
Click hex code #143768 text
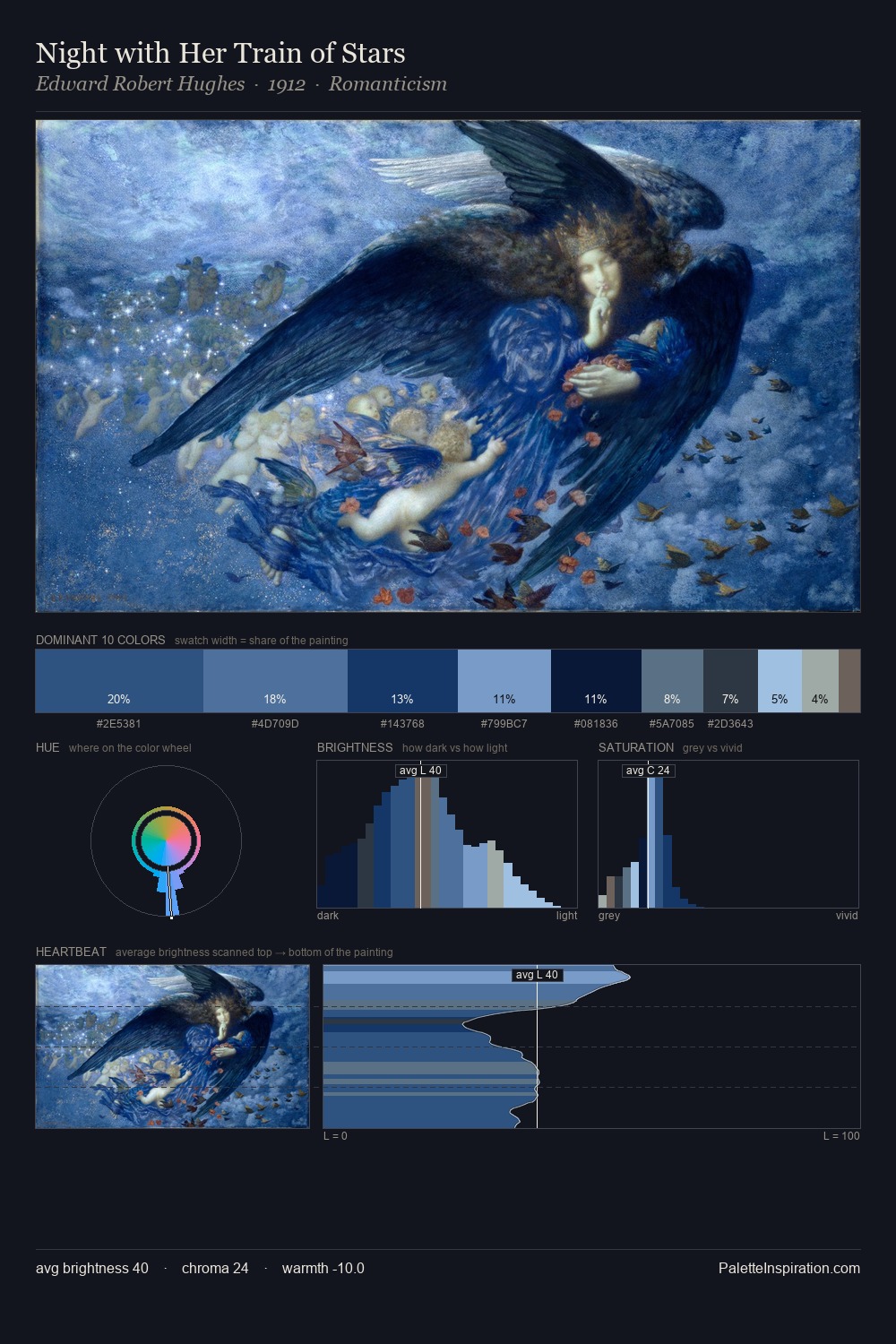(x=402, y=723)
